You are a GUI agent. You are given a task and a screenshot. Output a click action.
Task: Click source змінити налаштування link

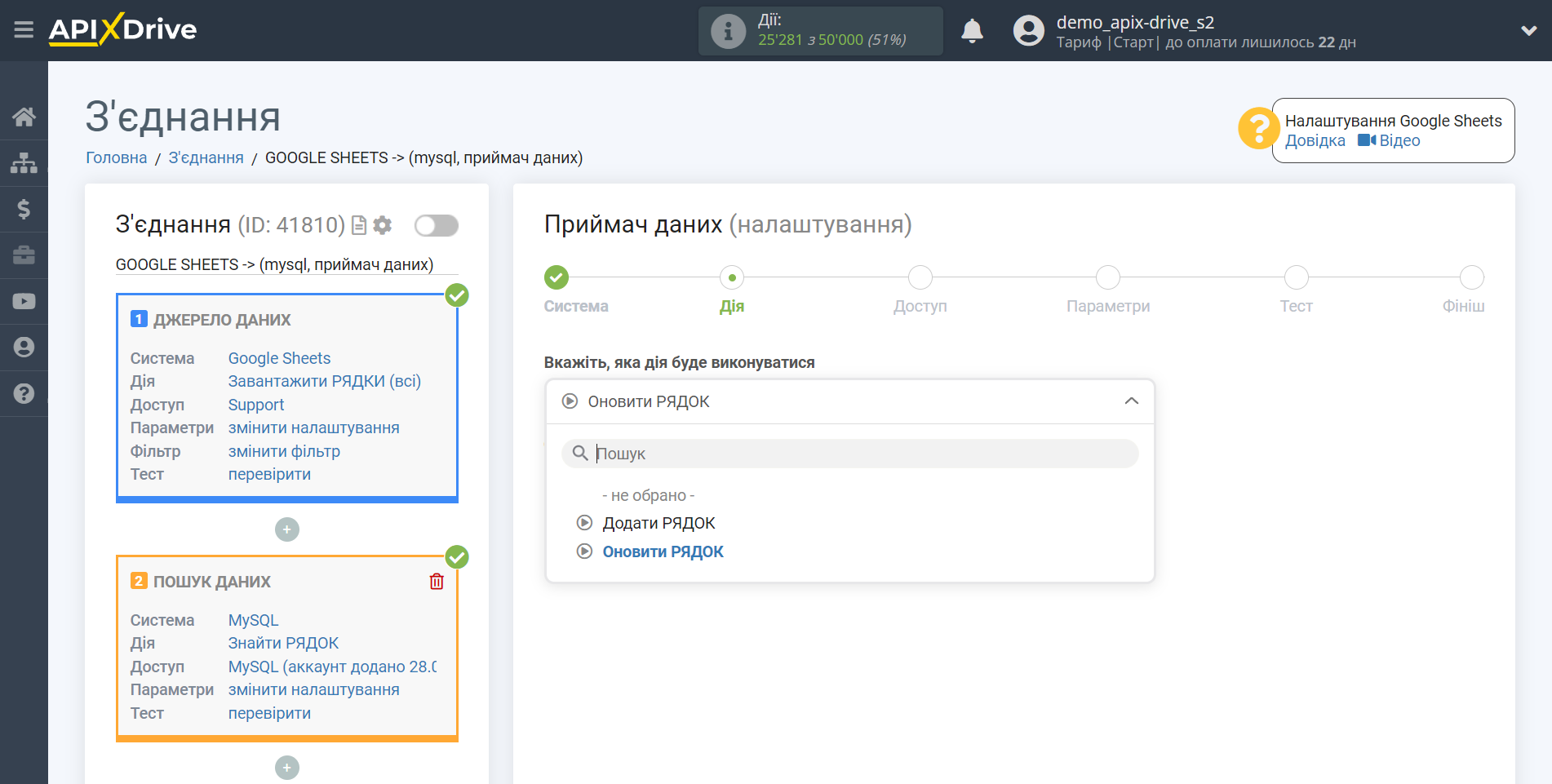pyautogui.click(x=314, y=427)
